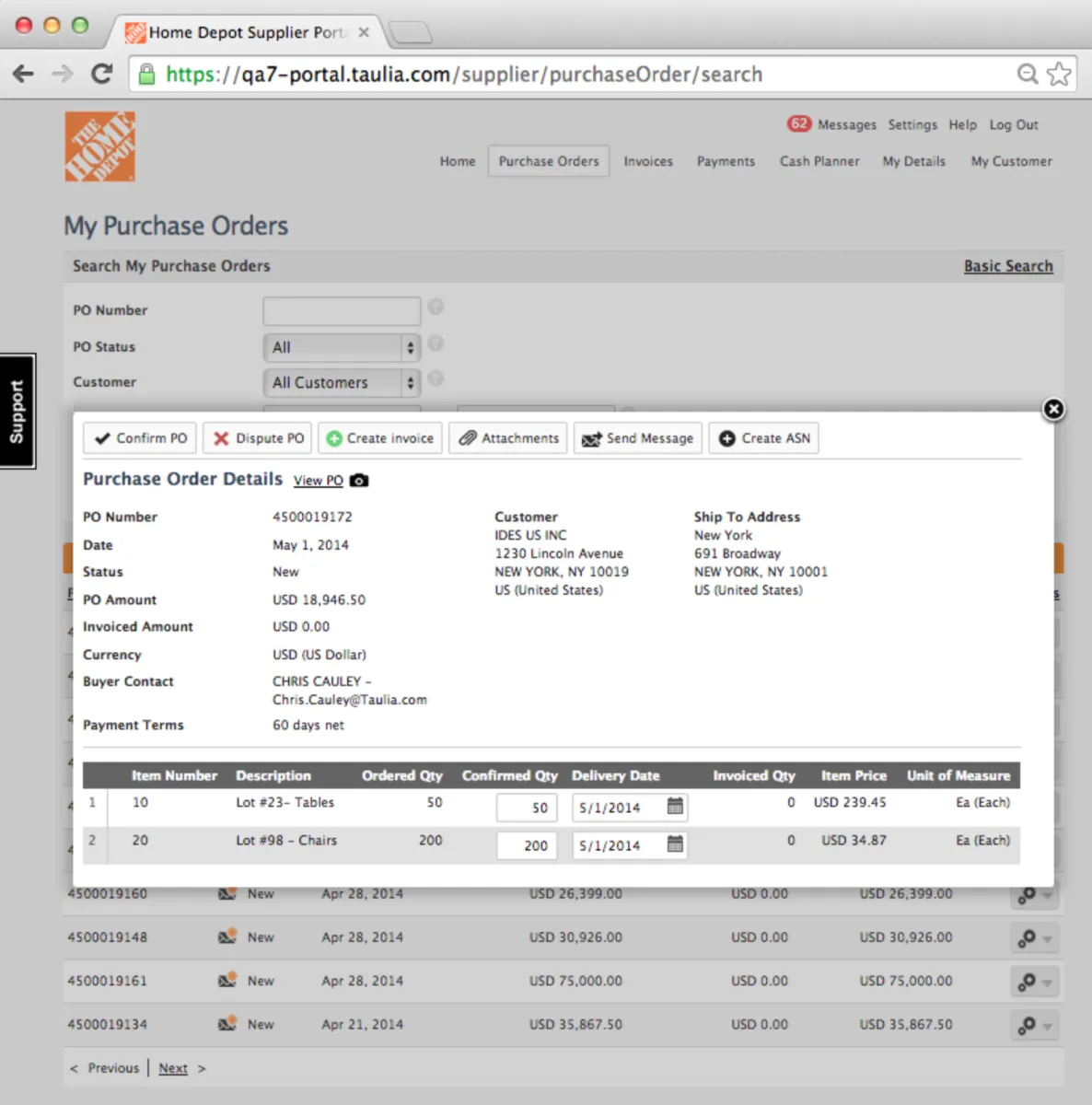Switch to Basic Search
Image resolution: width=1092 pixels, height=1105 pixels.
tap(1008, 266)
